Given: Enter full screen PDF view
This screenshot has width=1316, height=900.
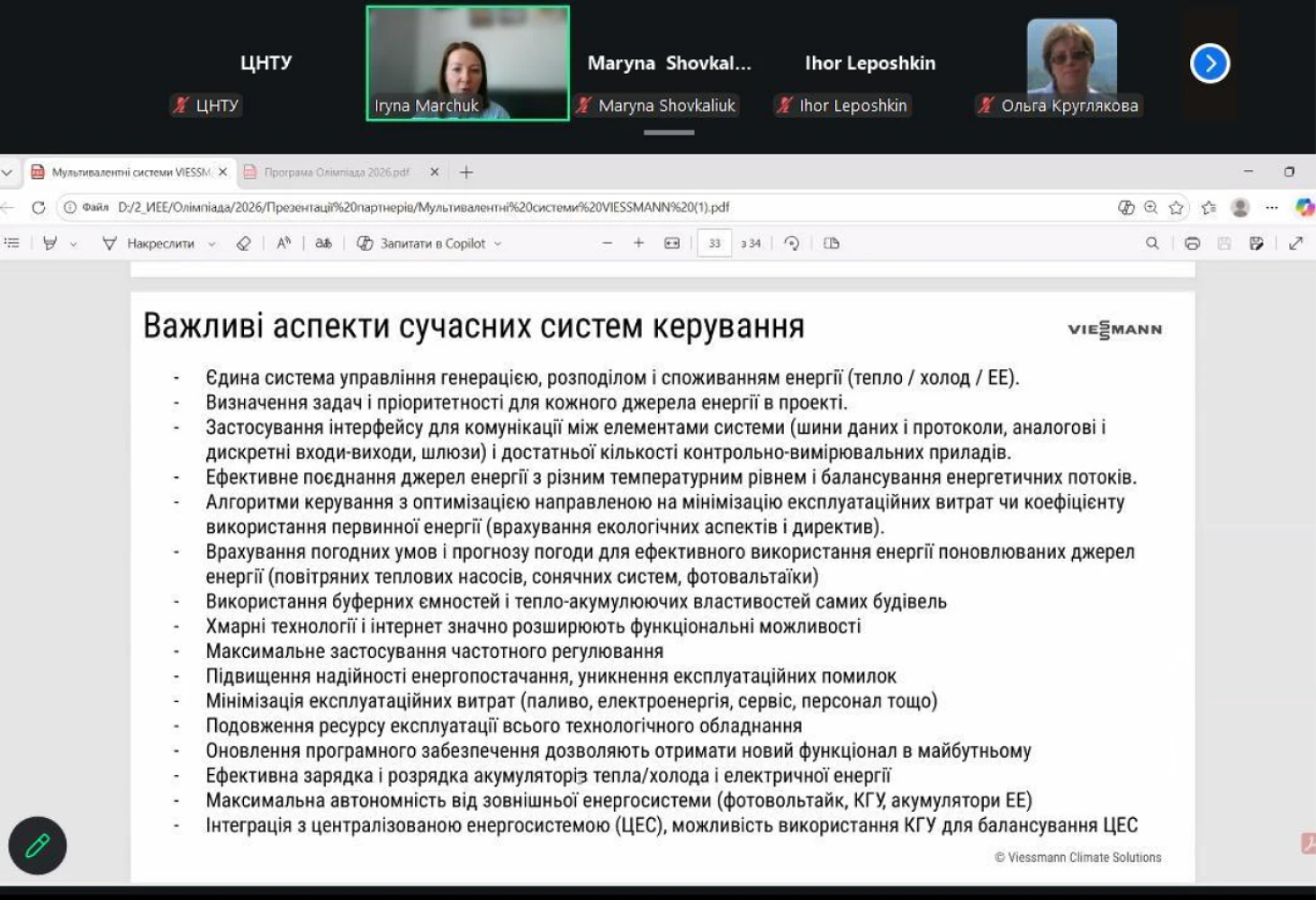Looking at the screenshot, I should (x=1296, y=243).
